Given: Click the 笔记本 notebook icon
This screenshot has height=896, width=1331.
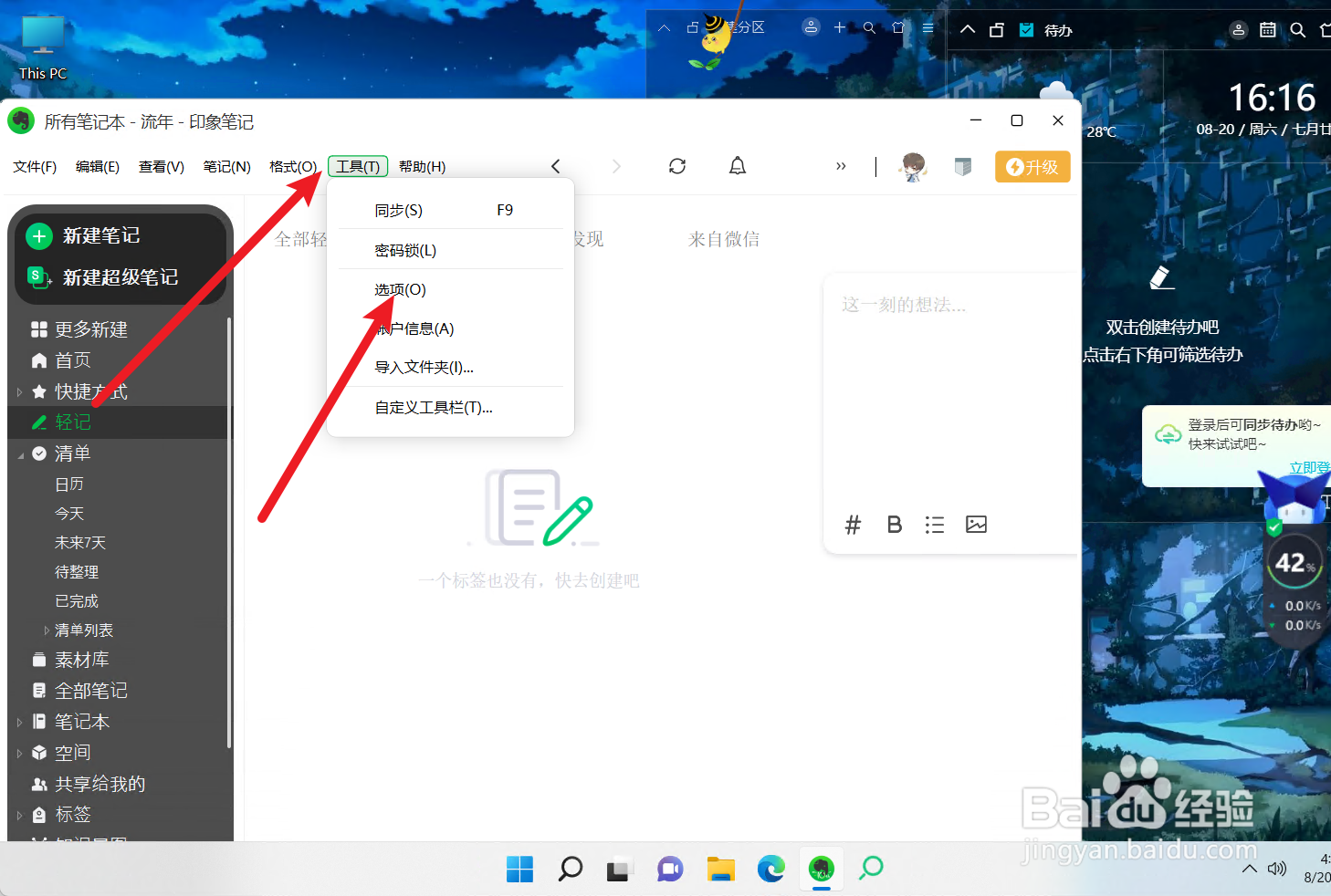Looking at the screenshot, I should click(39, 722).
